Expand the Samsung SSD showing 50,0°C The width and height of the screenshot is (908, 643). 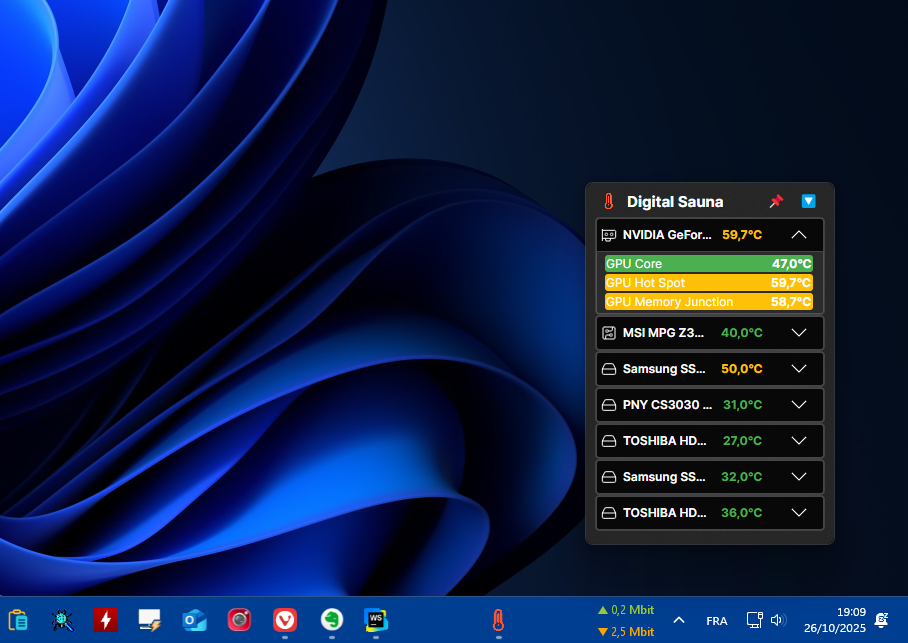(798, 369)
